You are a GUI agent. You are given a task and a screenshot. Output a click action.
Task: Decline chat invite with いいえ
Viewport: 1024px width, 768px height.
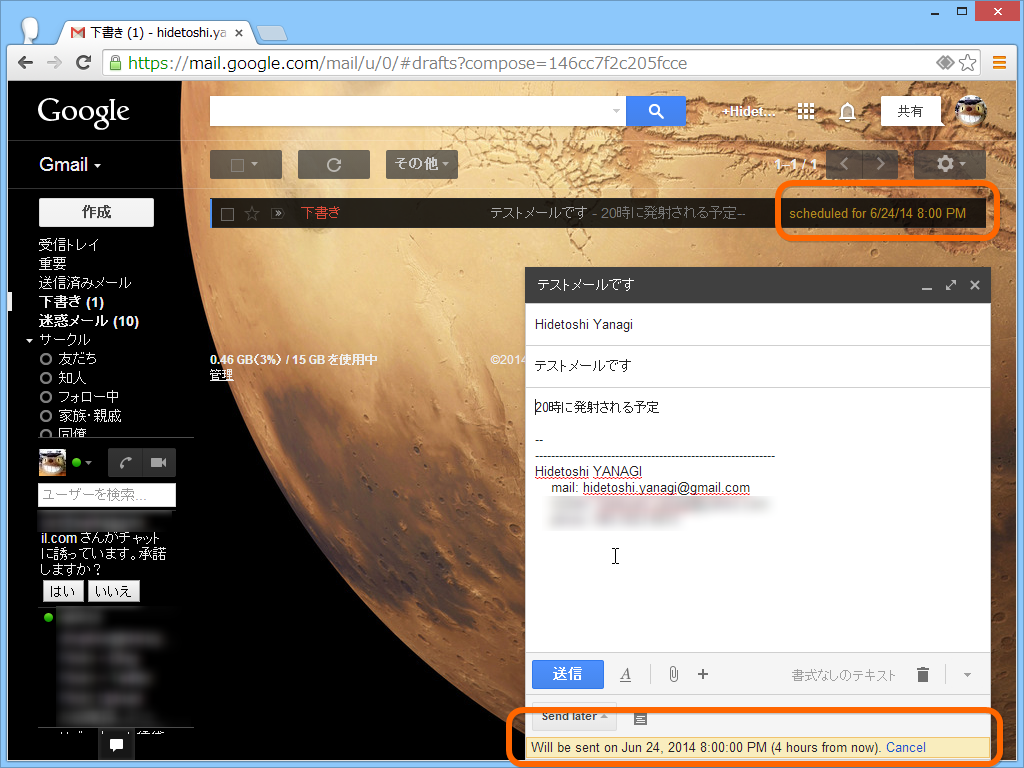pos(113,591)
